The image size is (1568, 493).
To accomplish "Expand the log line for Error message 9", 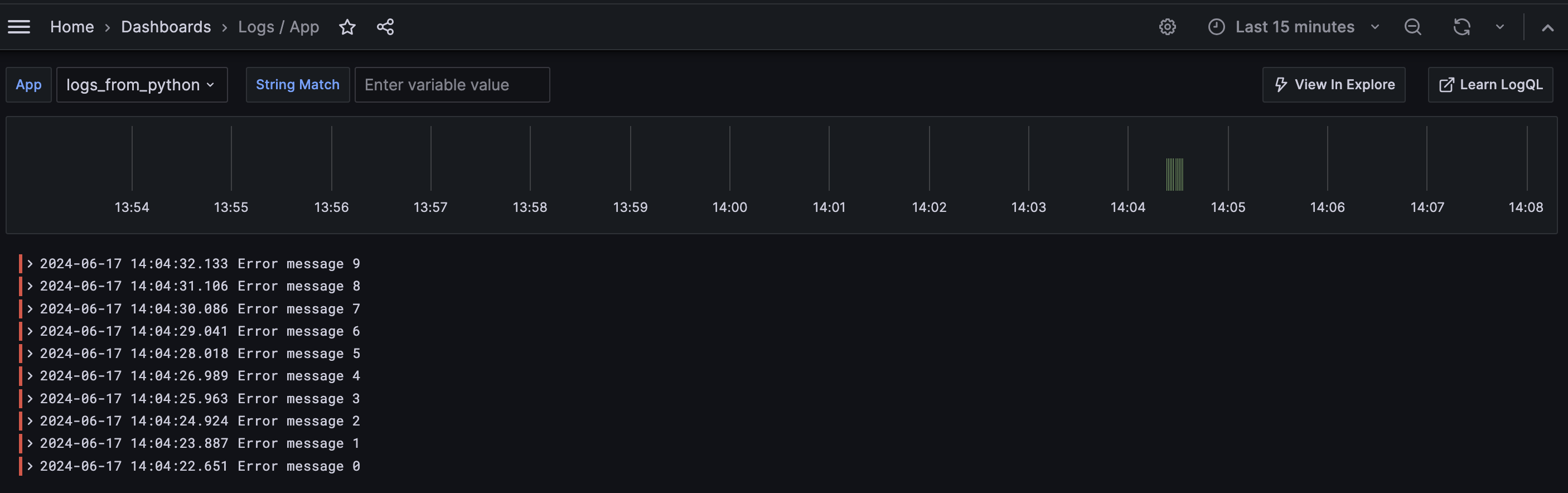I will (x=31, y=263).
